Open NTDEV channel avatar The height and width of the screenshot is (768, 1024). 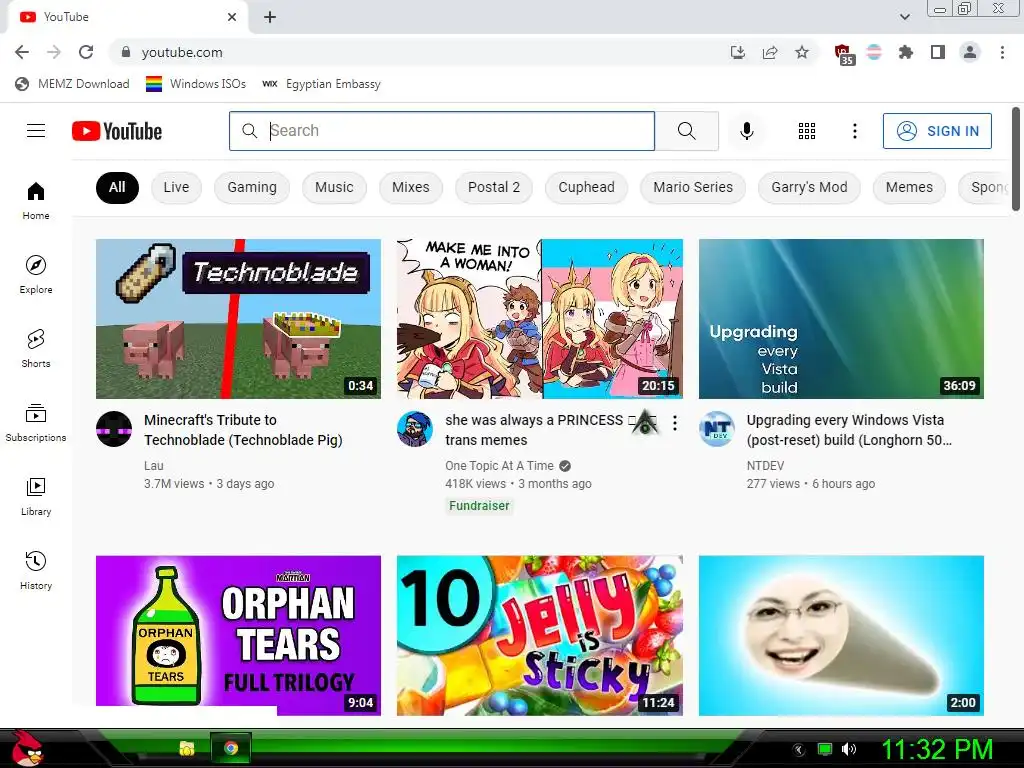click(716, 429)
